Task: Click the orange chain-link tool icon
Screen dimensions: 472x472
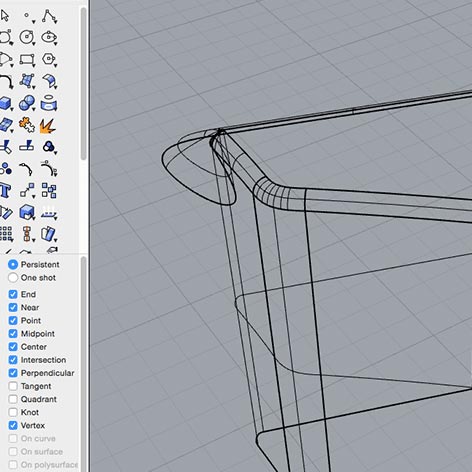Action: click(x=27, y=234)
